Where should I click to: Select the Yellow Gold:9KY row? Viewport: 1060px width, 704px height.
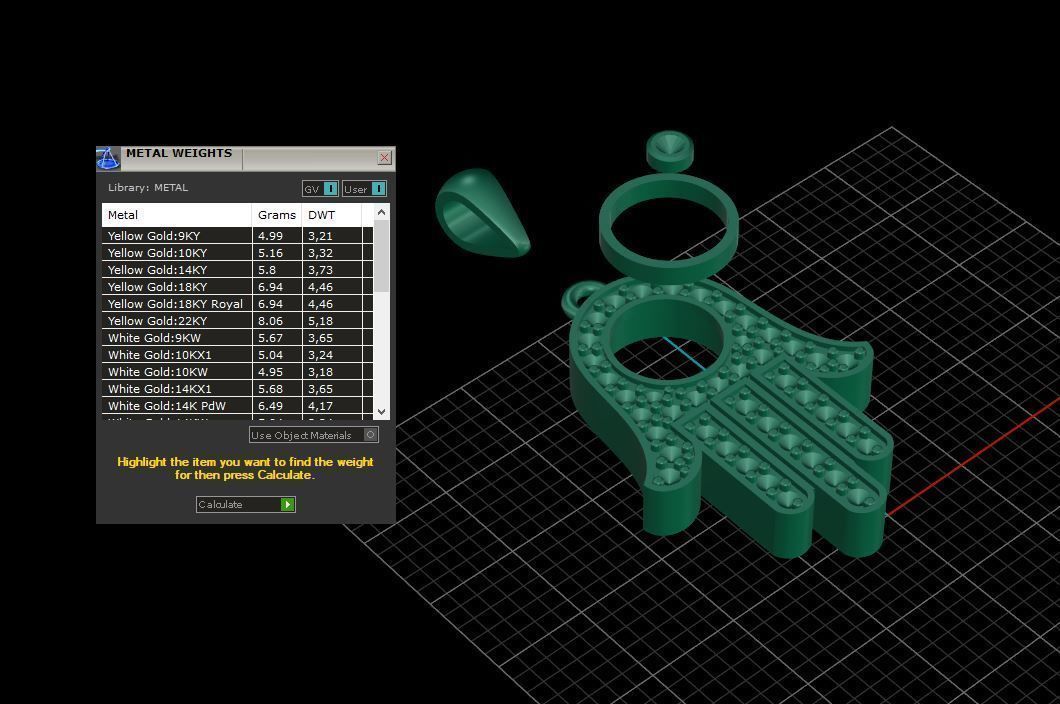pyautogui.click(x=237, y=236)
